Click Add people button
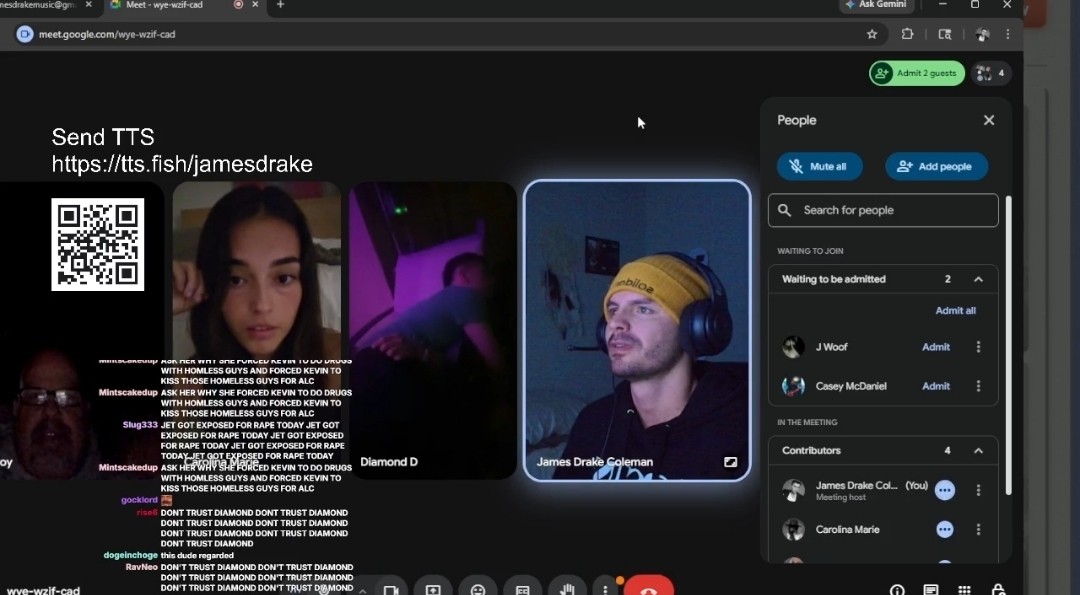 937,167
